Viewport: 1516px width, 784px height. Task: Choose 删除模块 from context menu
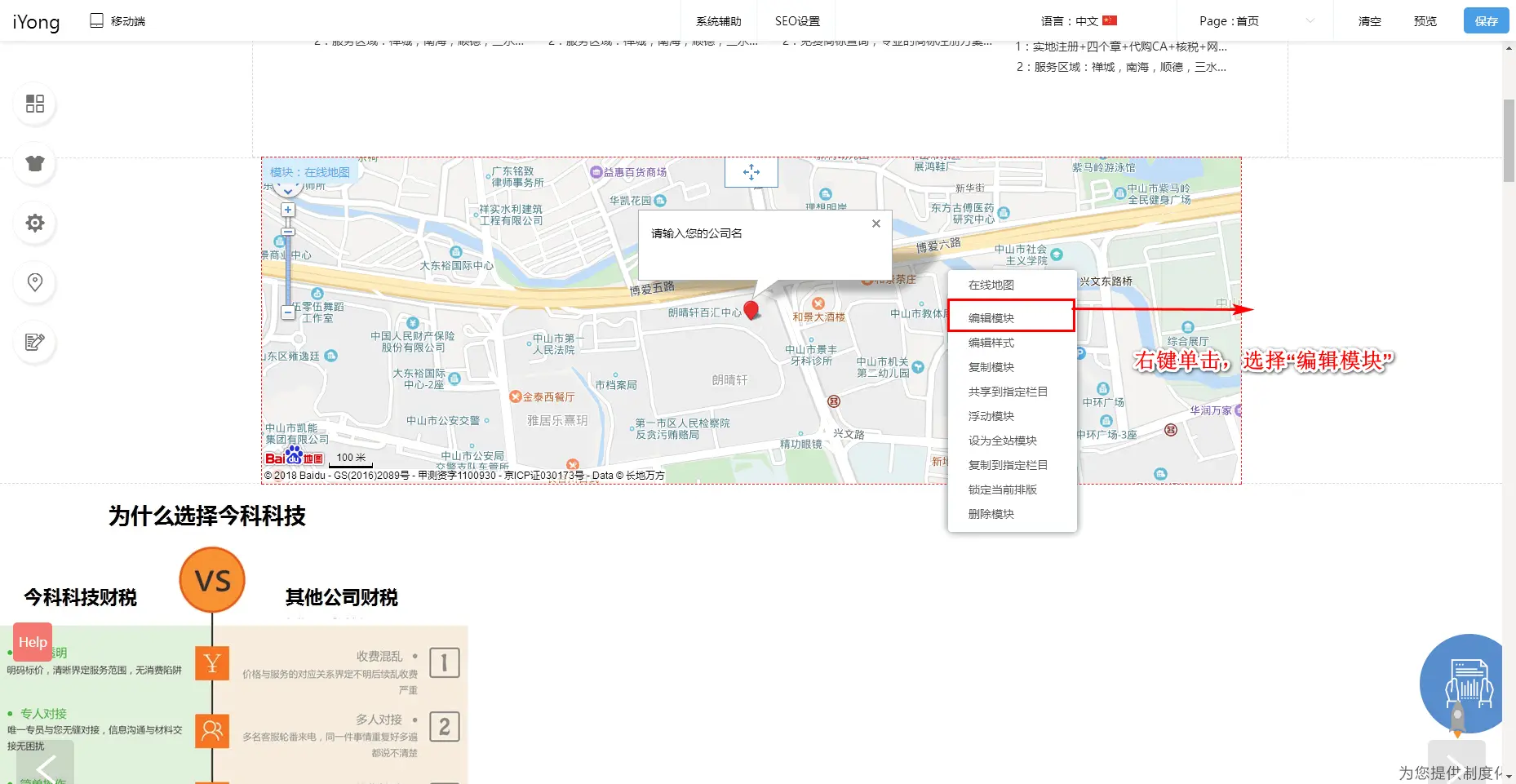click(991, 514)
